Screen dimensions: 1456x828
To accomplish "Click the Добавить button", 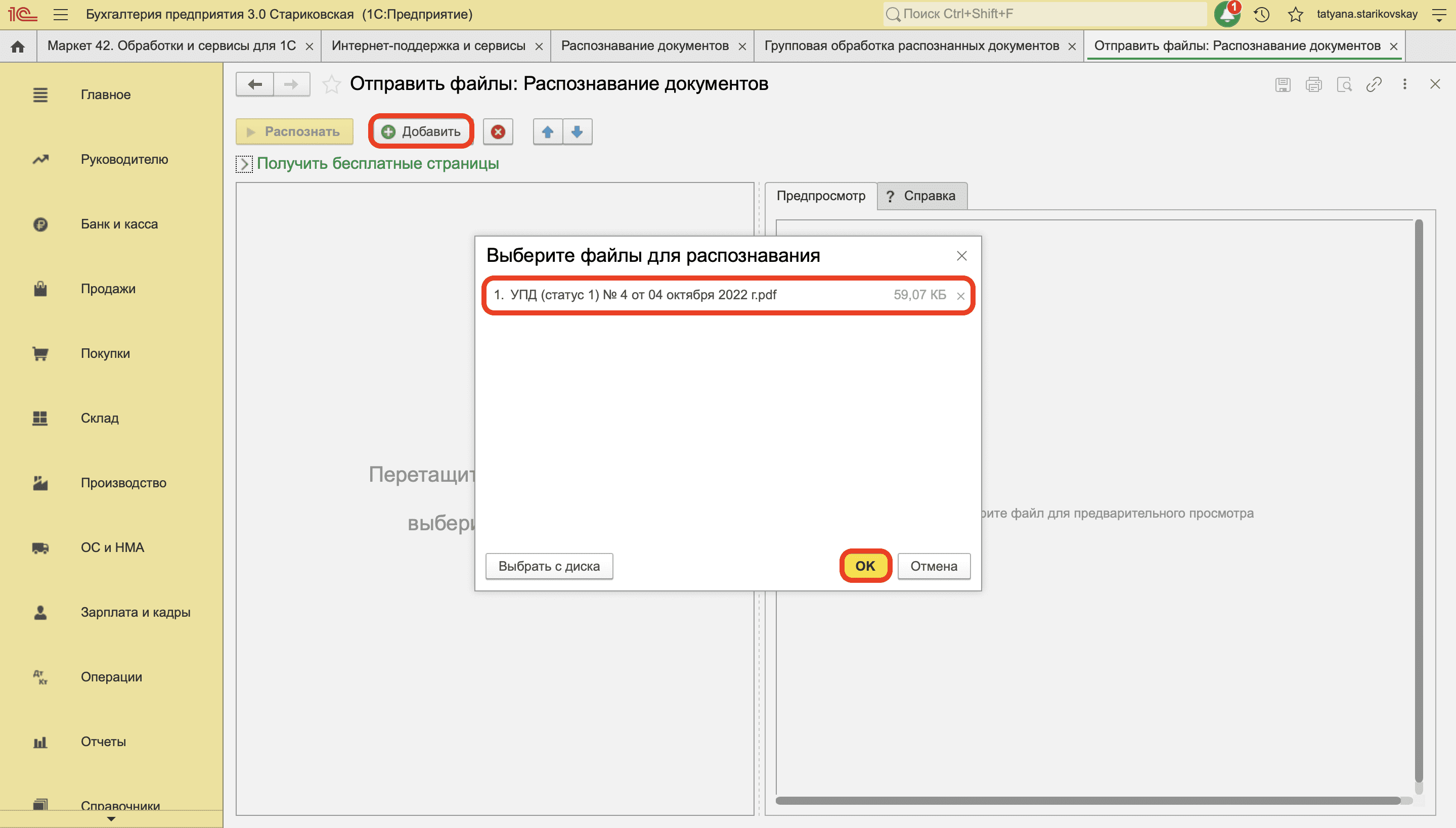I will (x=421, y=132).
